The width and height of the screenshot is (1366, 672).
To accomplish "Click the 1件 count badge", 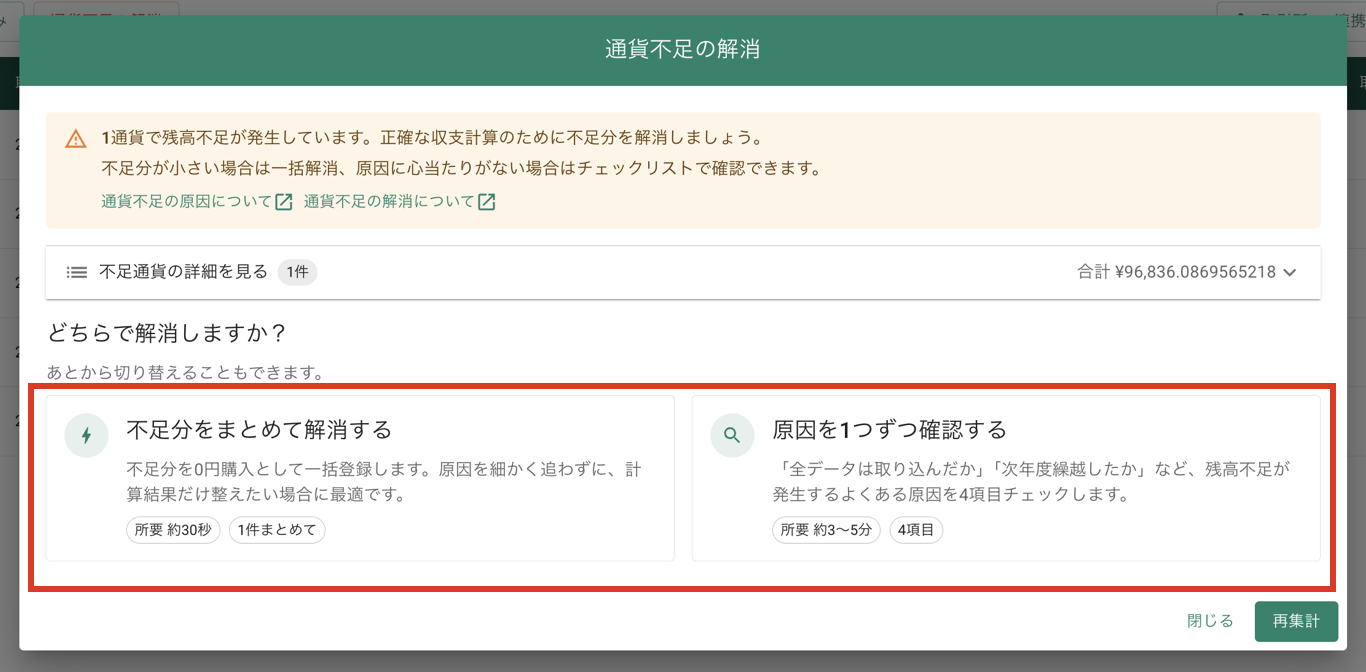I will [297, 272].
